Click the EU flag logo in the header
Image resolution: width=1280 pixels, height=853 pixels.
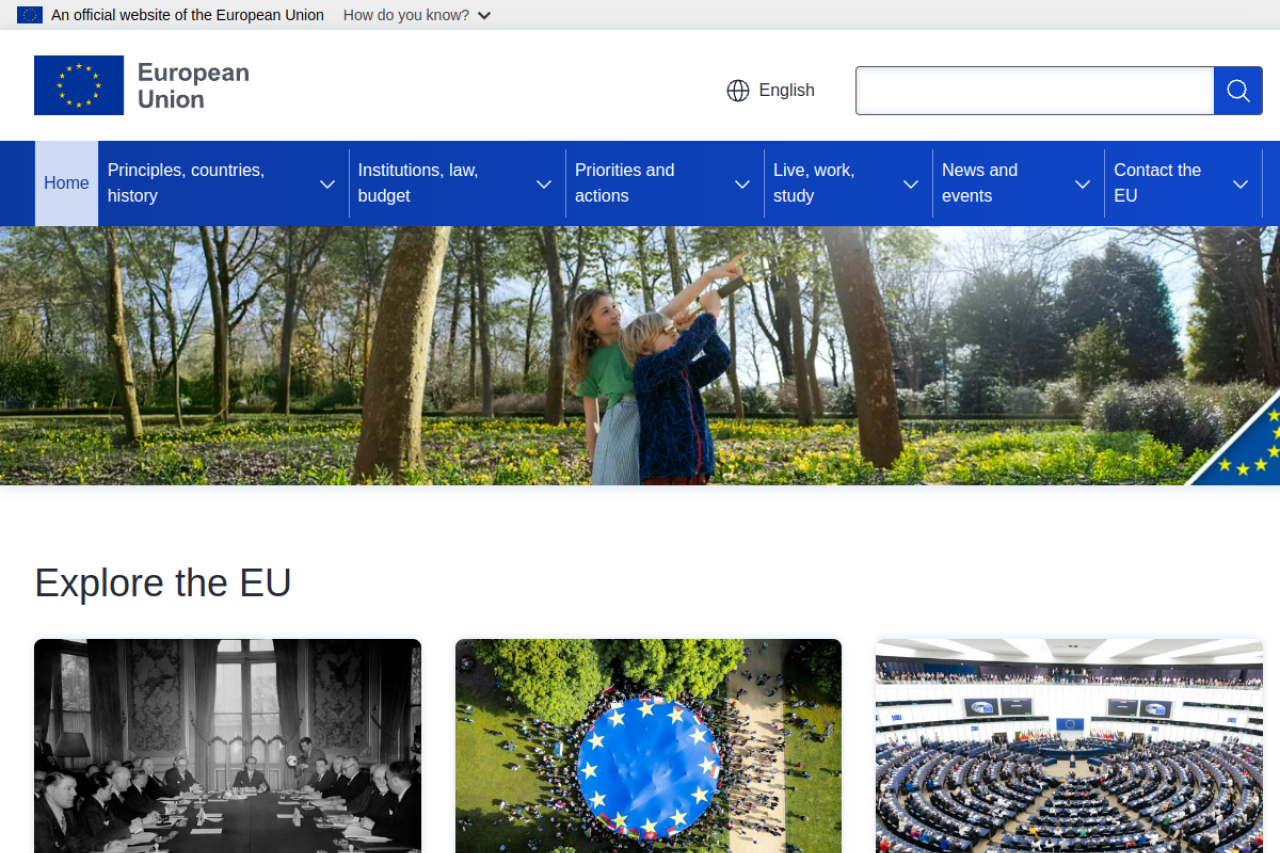click(79, 85)
